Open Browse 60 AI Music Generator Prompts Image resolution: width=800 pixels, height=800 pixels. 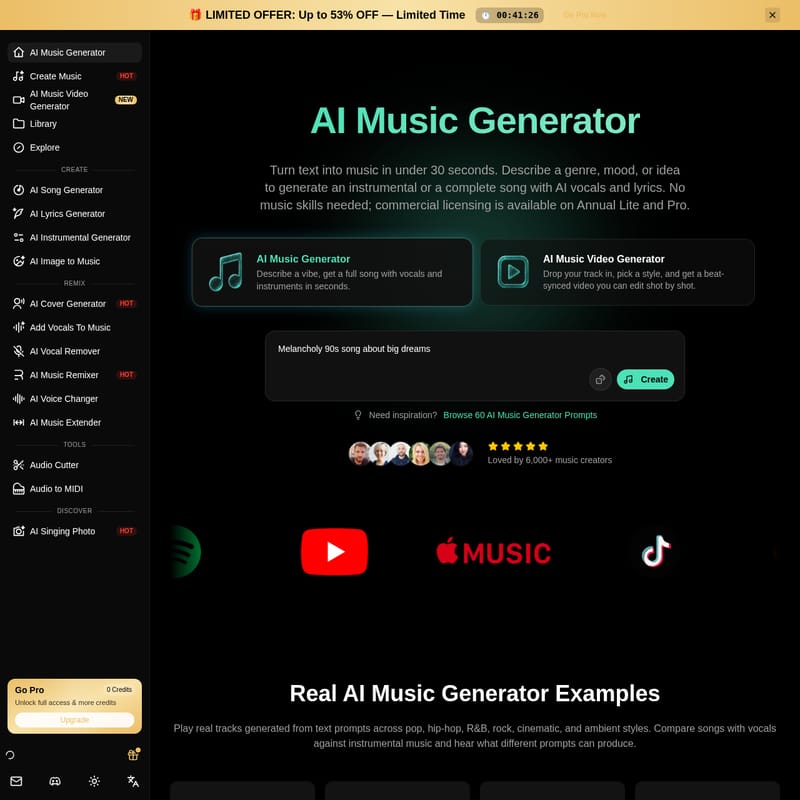point(520,415)
